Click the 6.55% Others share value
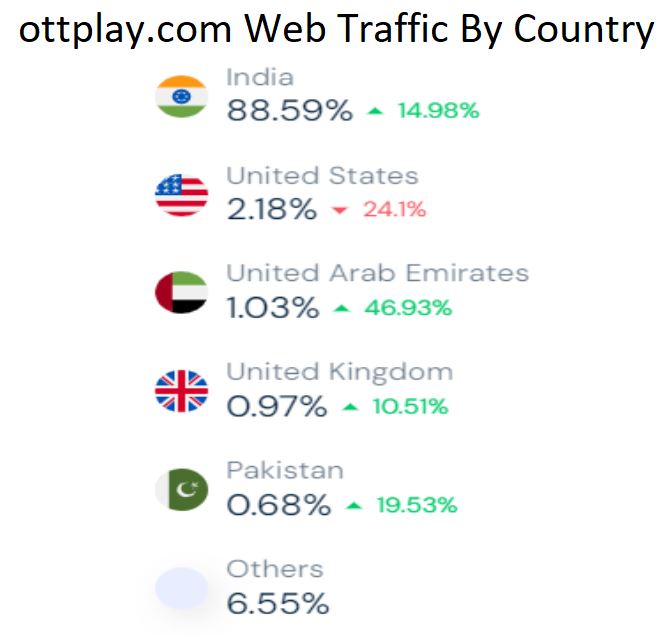Viewport: 667px width, 638px height. click(x=277, y=603)
